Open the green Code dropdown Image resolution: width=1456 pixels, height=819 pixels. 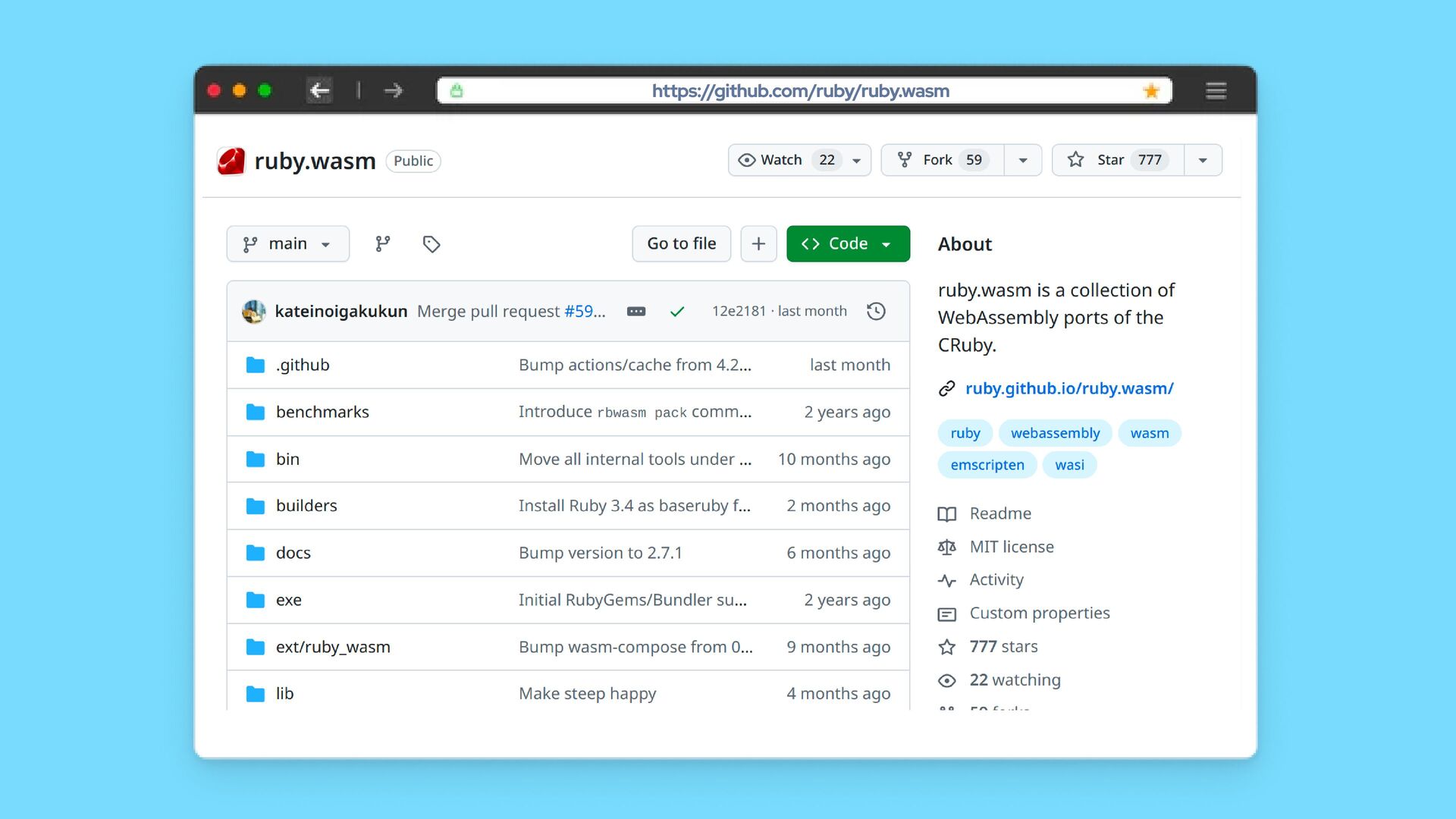[848, 243]
